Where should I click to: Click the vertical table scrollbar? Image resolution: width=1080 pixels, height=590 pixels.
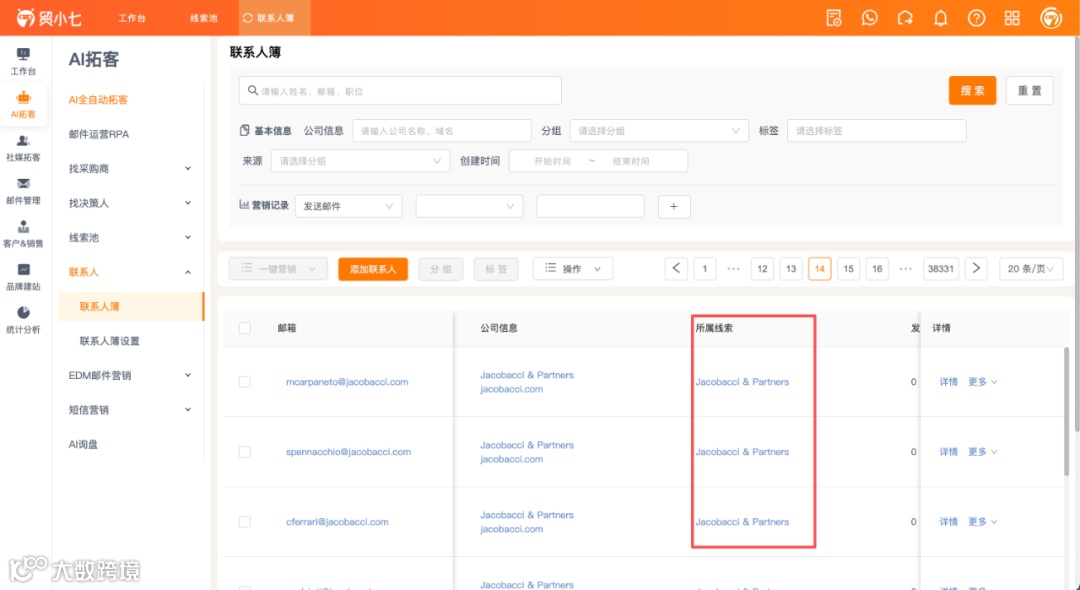(1068, 412)
